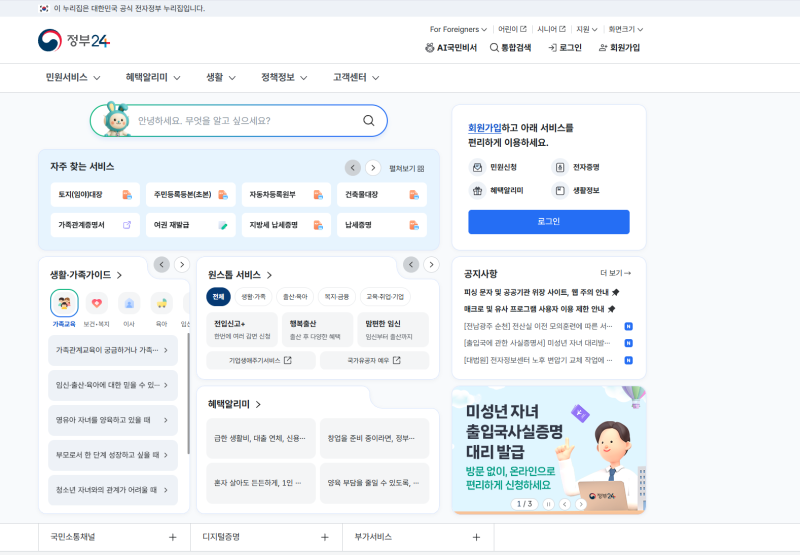Click the bunny mascot in search bar
The width and height of the screenshot is (800, 555).
tap(115, 119)
